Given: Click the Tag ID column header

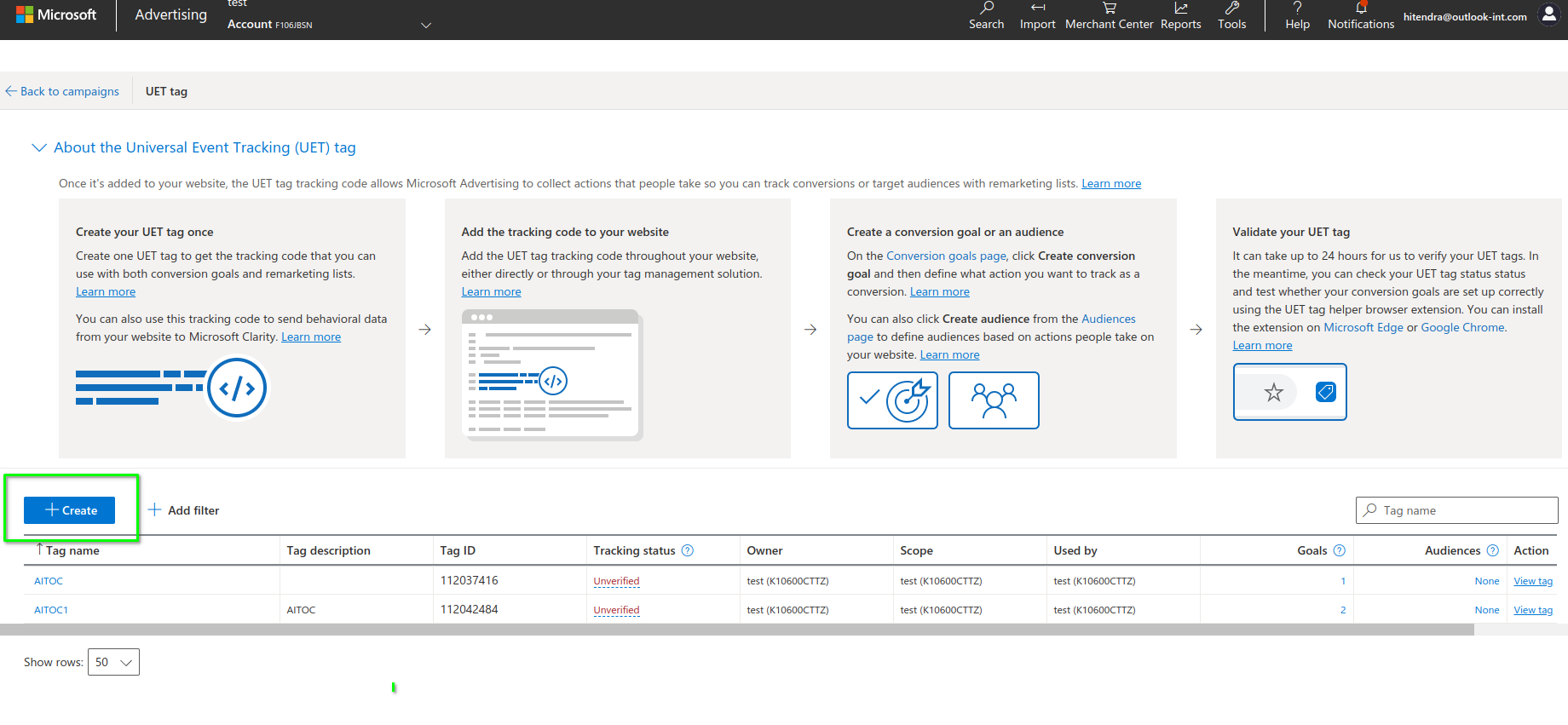Looking at the screenshot, I should (x=458, y=550).
